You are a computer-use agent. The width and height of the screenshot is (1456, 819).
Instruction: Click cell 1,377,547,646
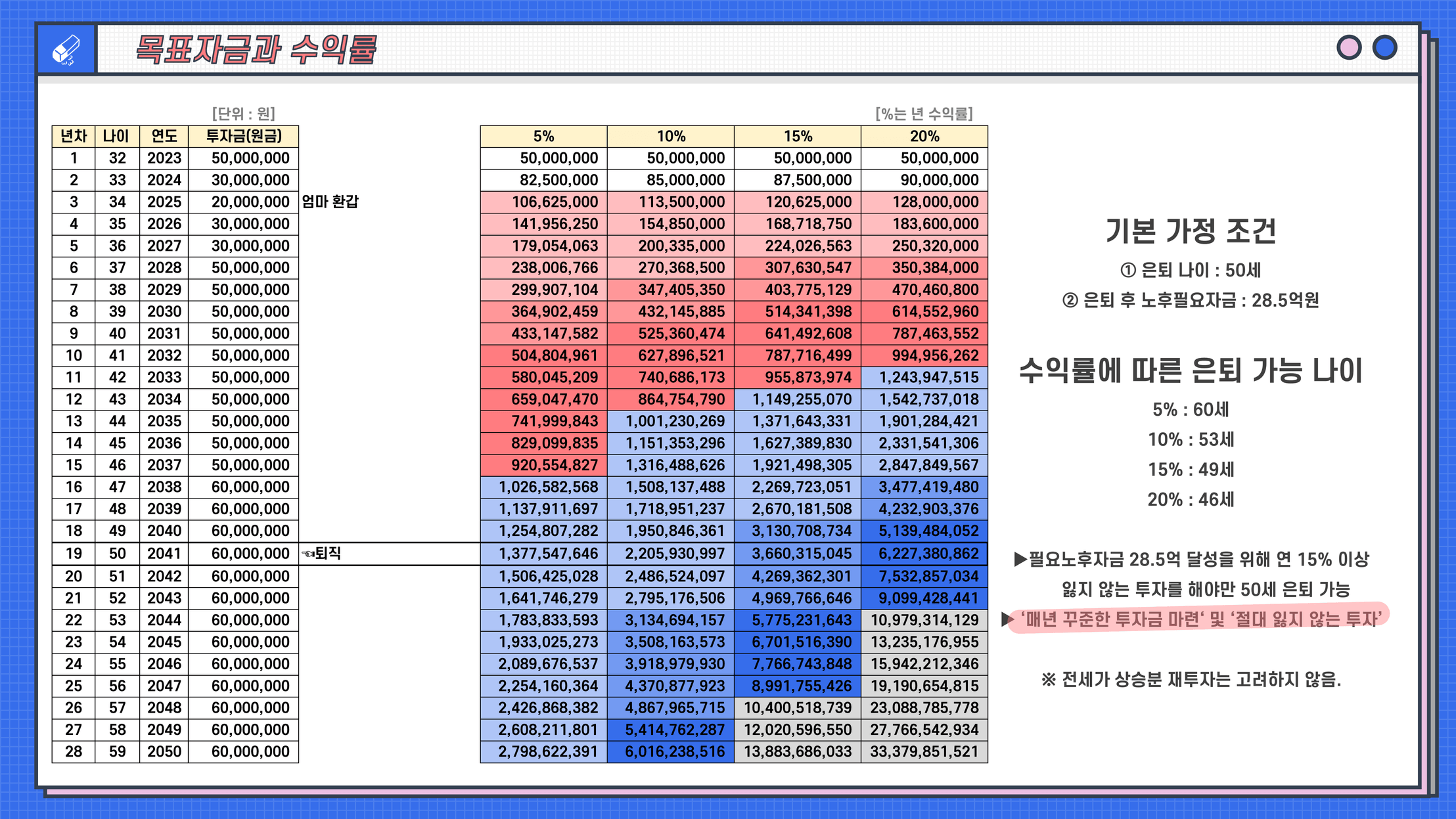[x=543, y=554]
